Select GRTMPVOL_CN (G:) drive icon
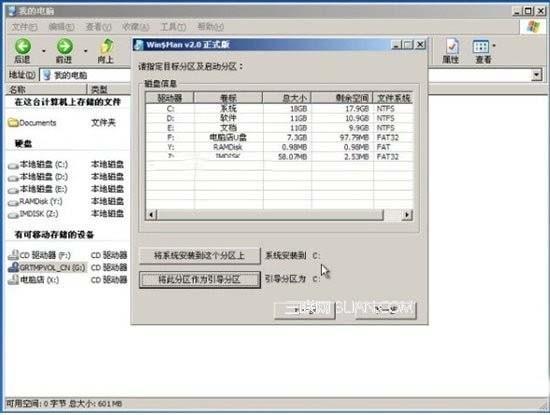The height and width of the screenshot is (415, 550). 13,267
